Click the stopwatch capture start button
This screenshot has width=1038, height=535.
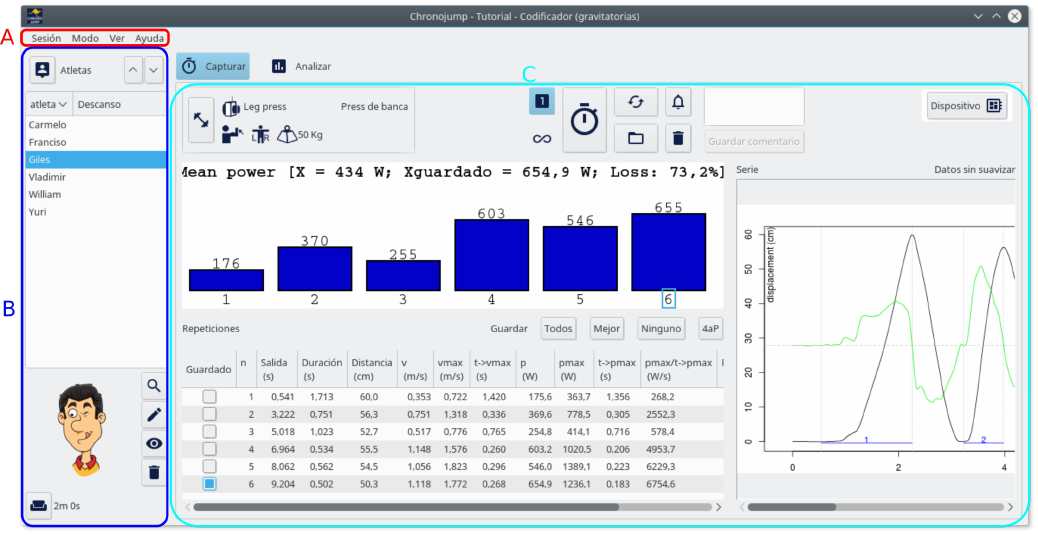(x=585, y=120)
